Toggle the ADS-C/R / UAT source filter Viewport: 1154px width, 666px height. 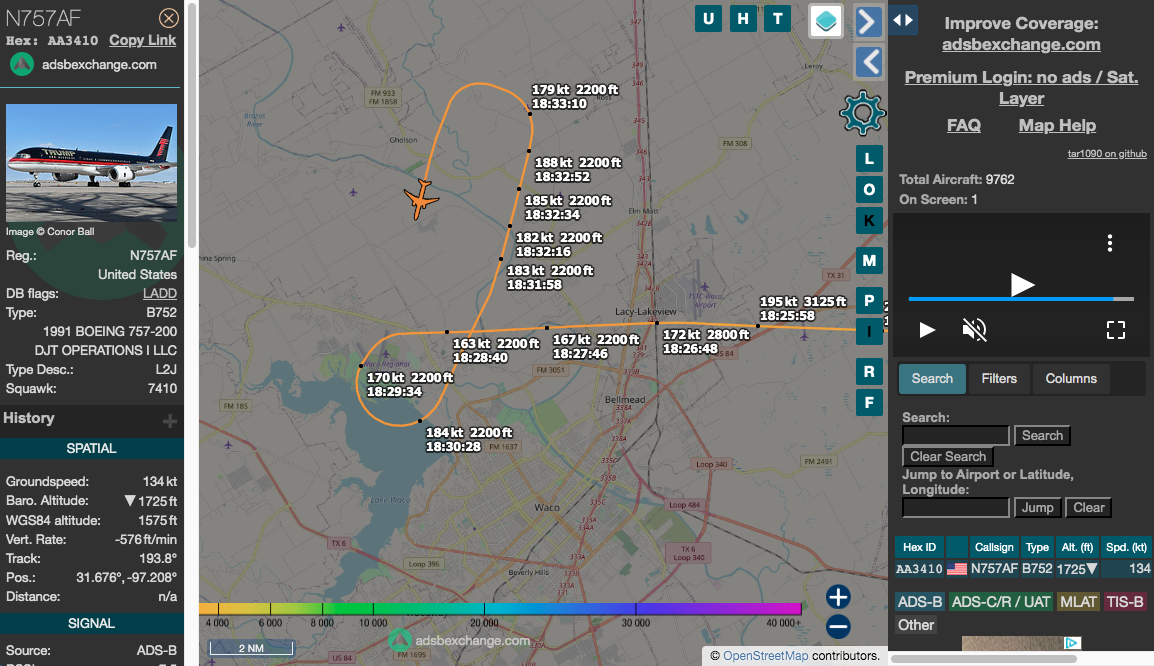pyautogui.click(x=1001, y=602)
